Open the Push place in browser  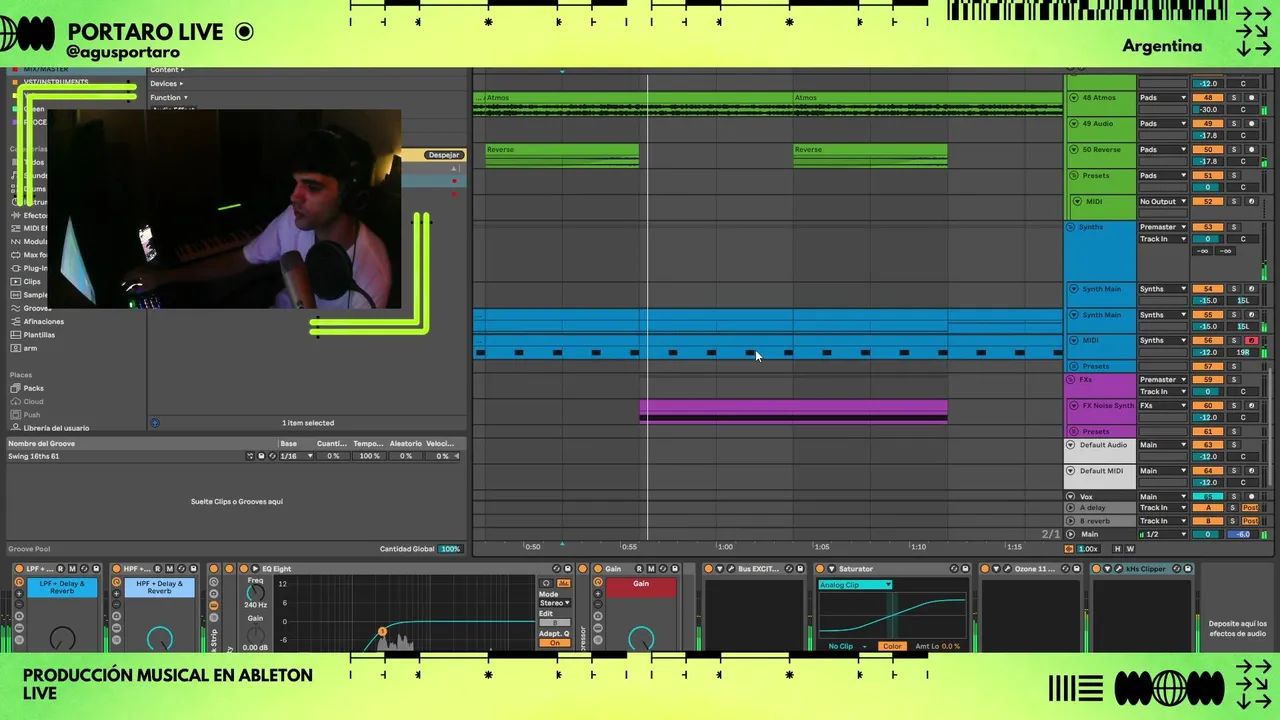click(x=32, y=414)
